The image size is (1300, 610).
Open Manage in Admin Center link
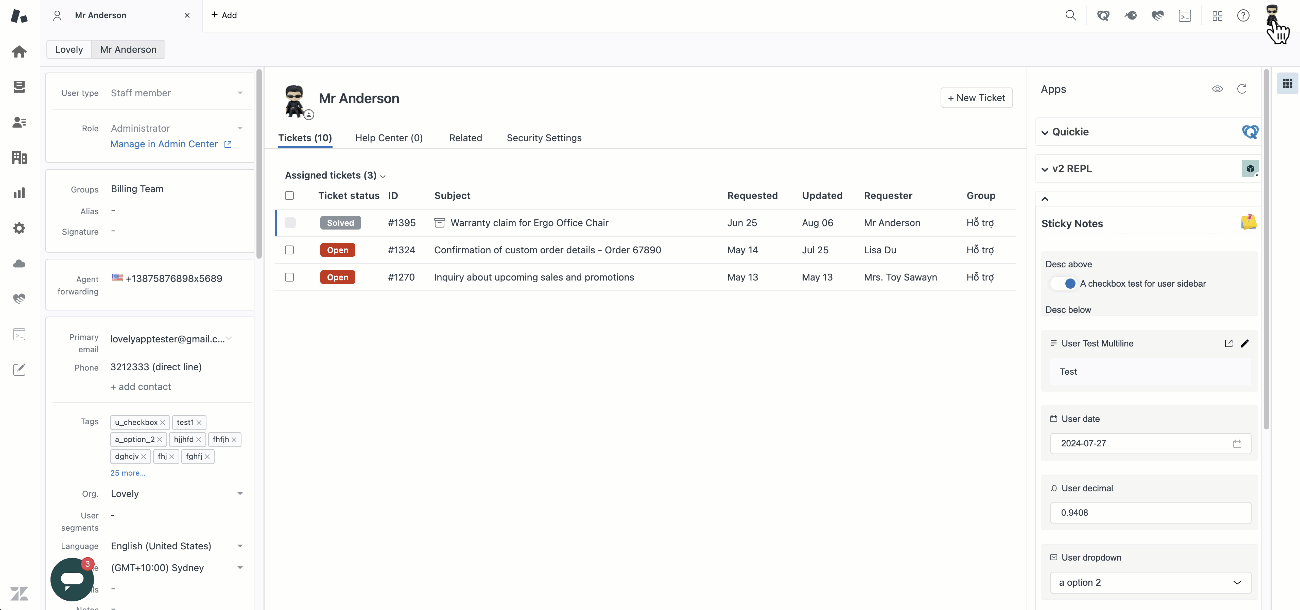[171, 144]
